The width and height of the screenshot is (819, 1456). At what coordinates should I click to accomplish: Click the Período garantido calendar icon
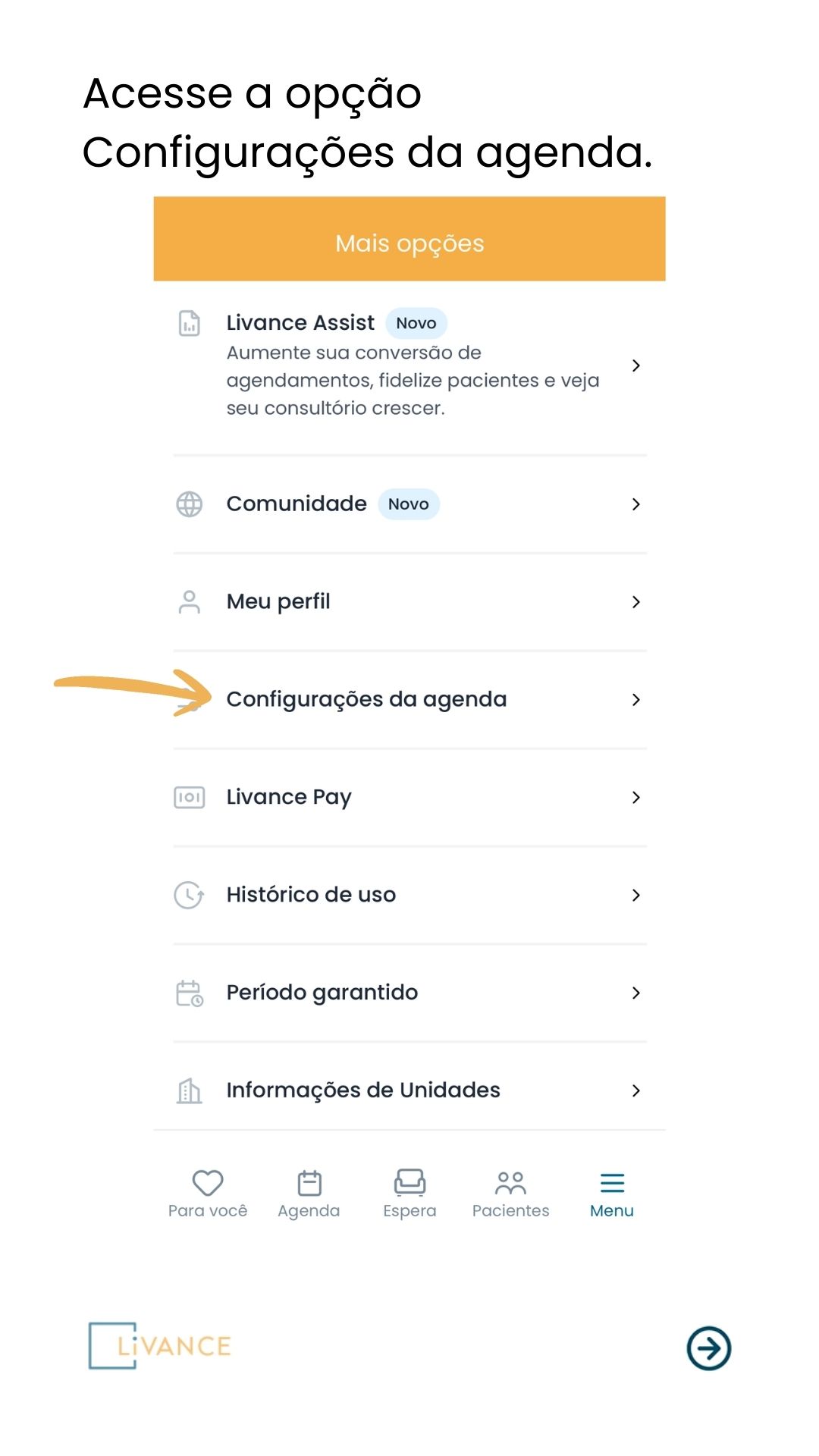click(189, 993)
